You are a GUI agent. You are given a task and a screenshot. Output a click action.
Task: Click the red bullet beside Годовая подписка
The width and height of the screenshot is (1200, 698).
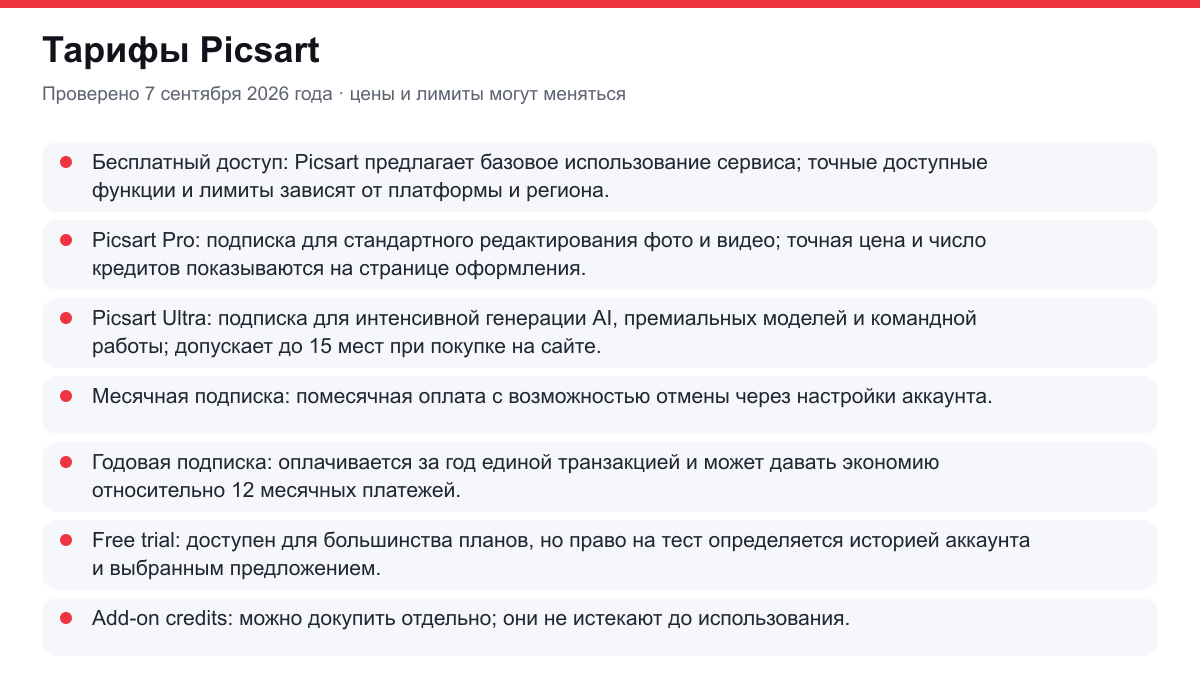tap(66, 461)
